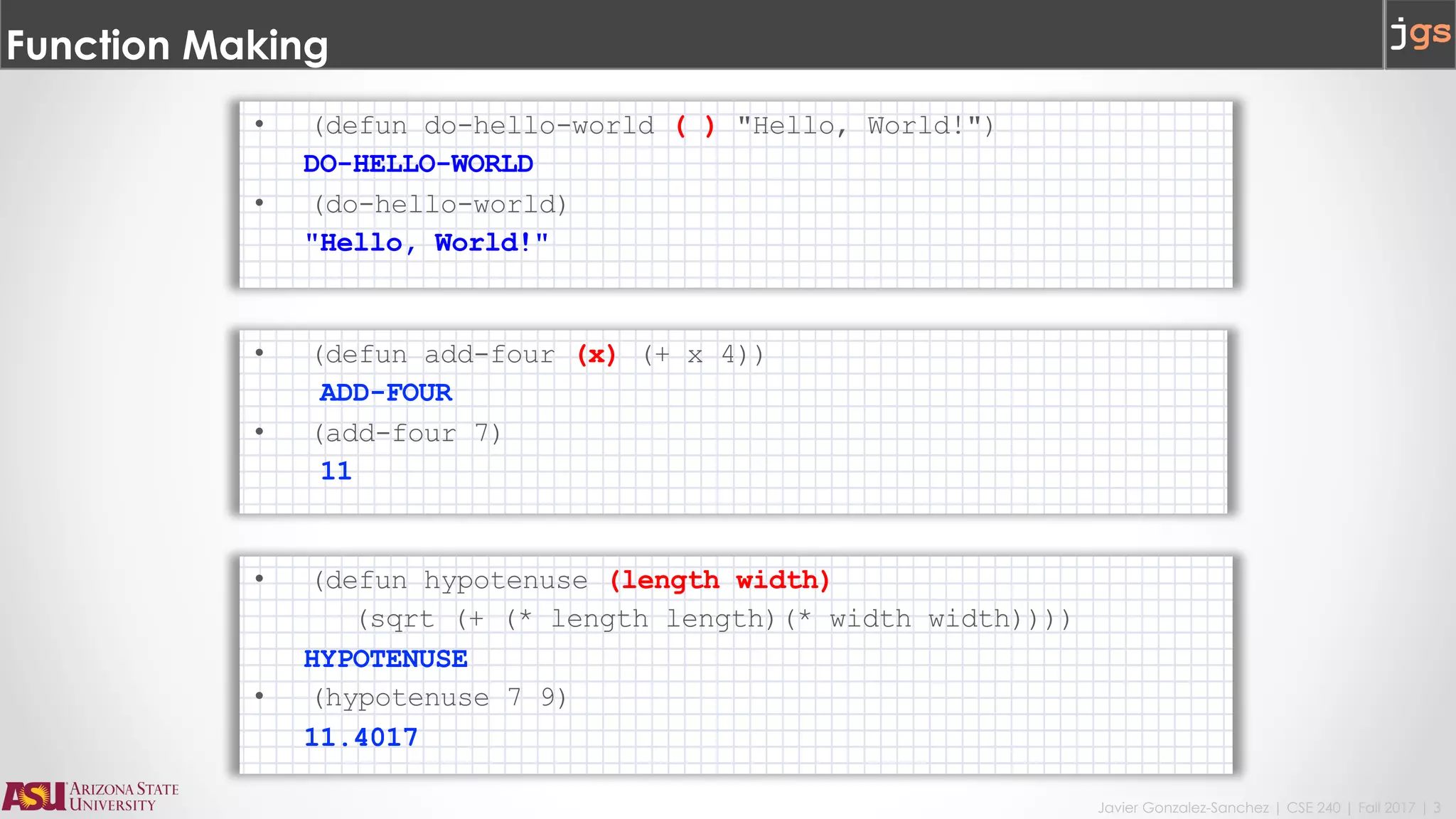The width and height of the screenshot is (1456, 819).
Task: Click the '(do-hello-world)' call line
Action: [x=440, y=205]
